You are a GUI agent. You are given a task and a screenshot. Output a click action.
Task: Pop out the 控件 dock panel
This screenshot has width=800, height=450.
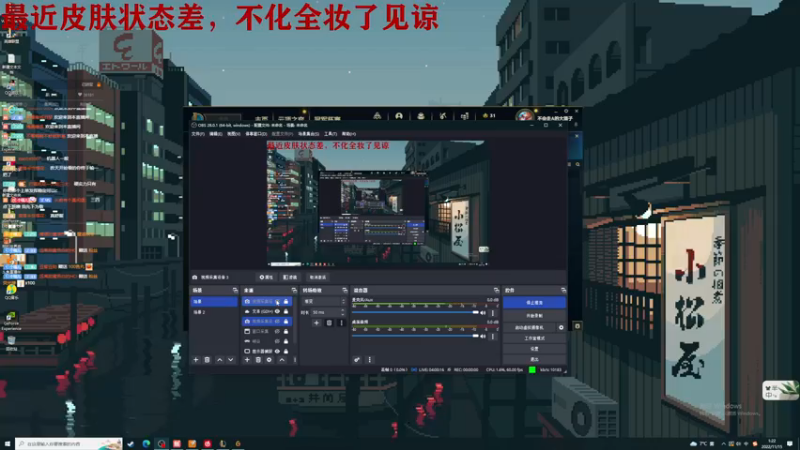563,290
